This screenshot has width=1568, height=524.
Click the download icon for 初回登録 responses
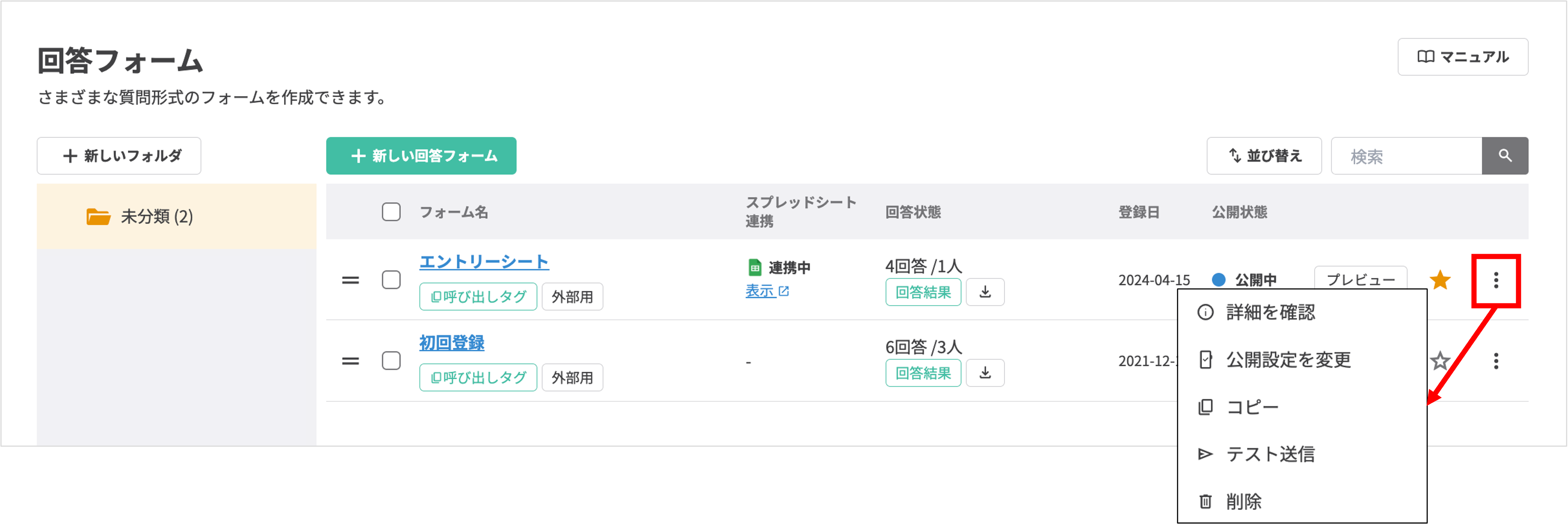[x=985, y=373]
